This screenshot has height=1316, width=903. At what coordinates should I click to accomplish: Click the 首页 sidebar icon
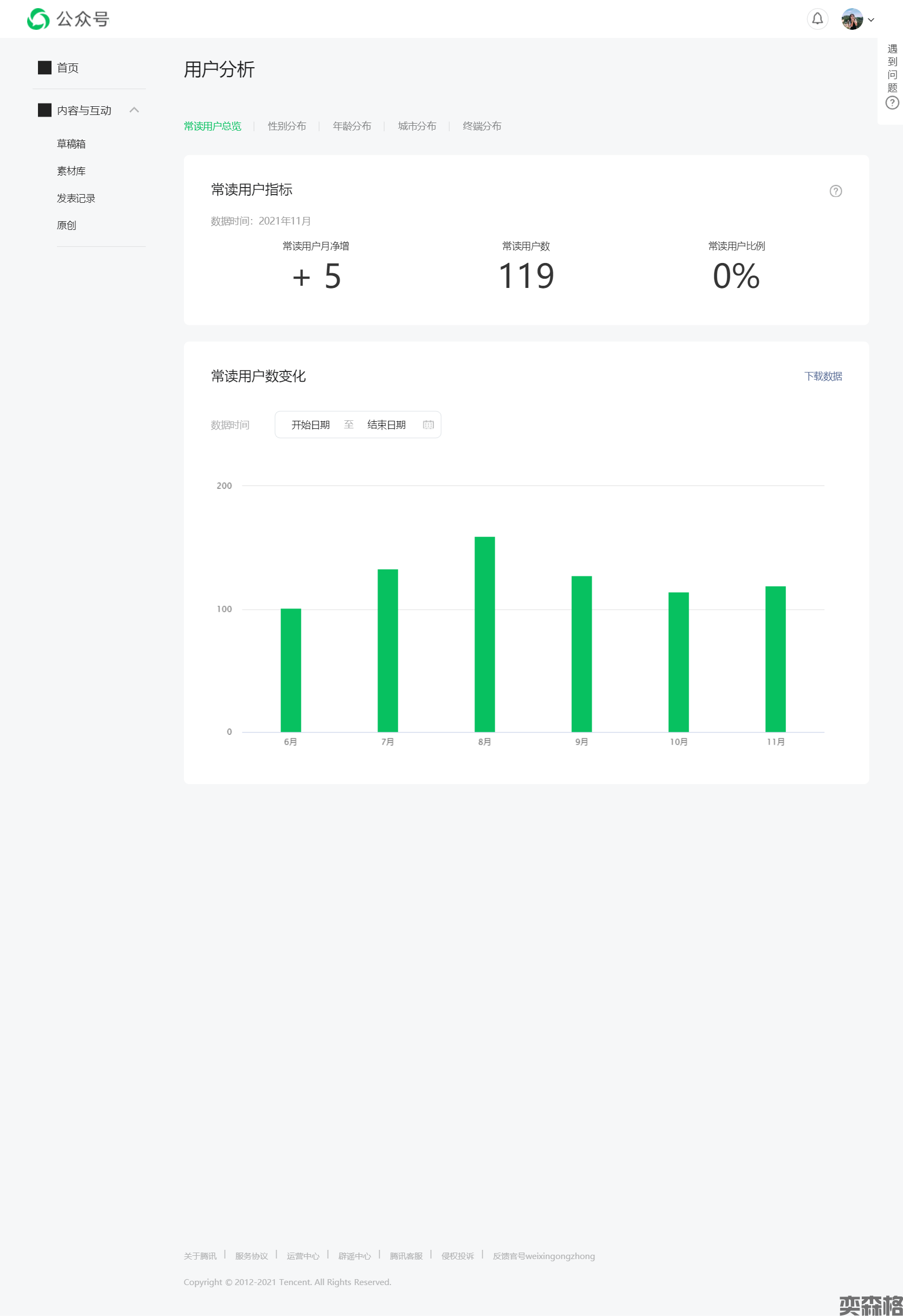coord(45,68)
